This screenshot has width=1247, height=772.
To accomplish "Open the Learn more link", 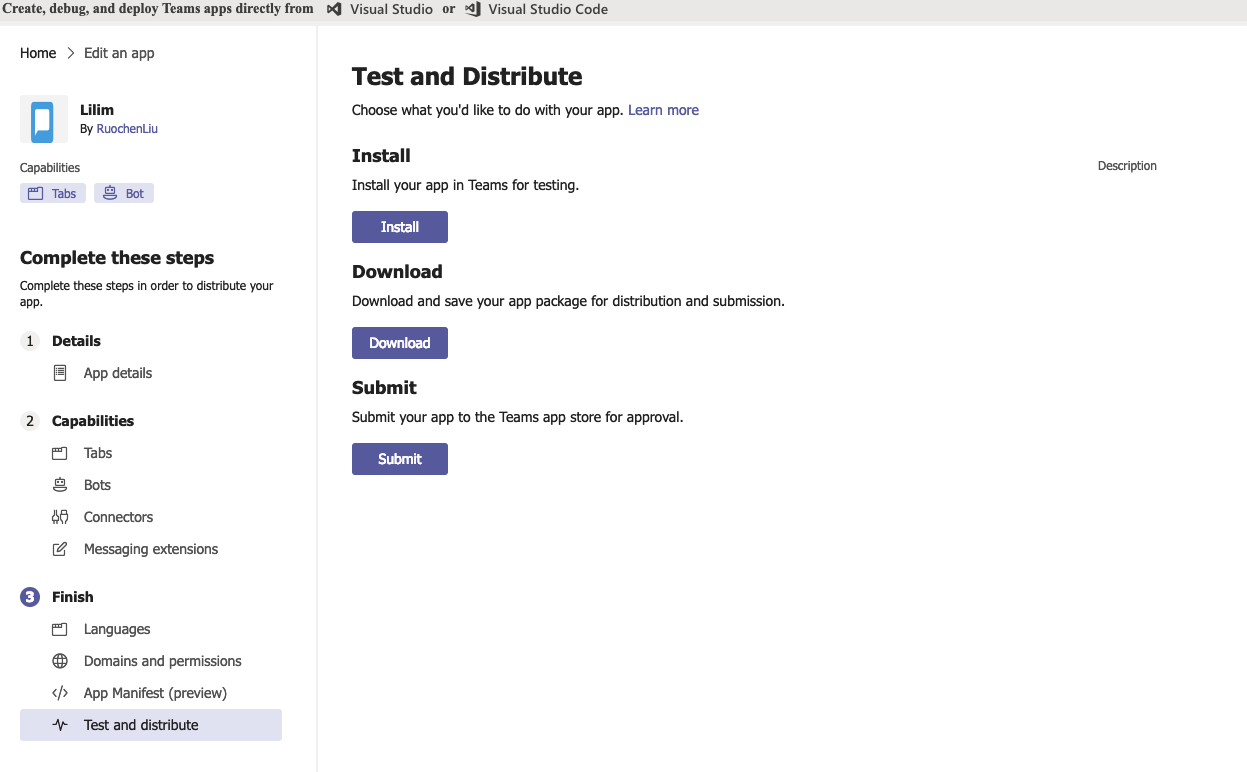I will coord(663,110).
